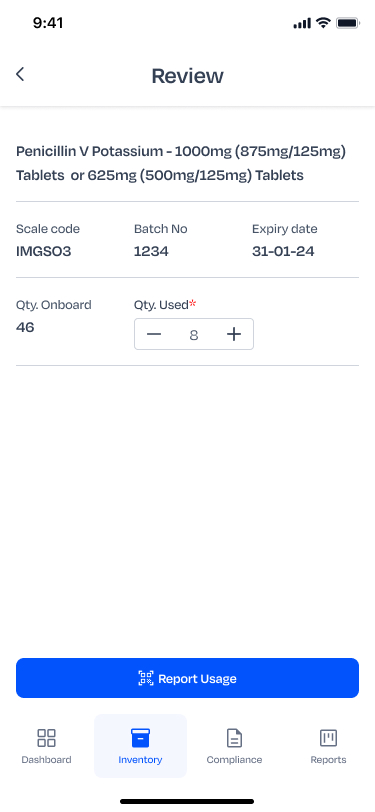Tap the battery status icon
The image size is (375, 812).
tap(348, 23)
